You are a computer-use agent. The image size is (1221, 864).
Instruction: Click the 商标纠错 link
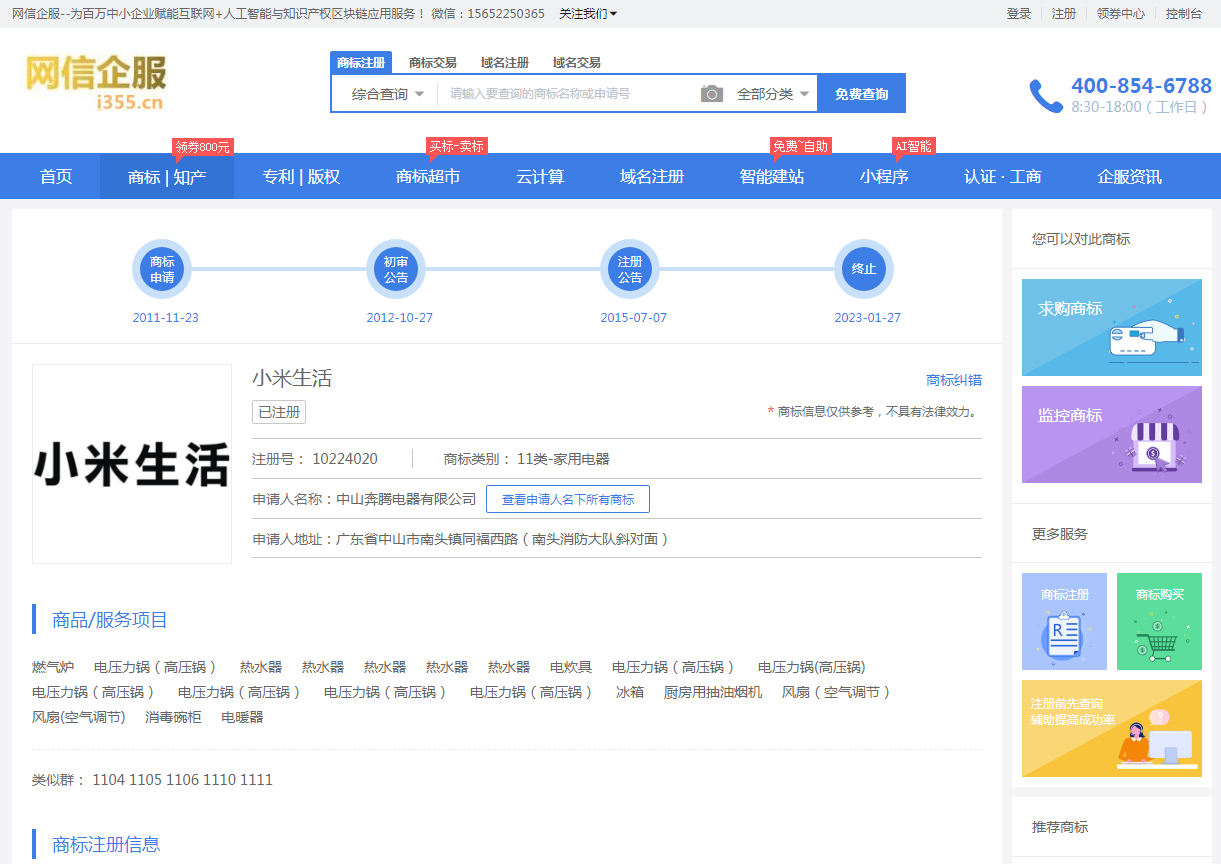pos(954,380)
